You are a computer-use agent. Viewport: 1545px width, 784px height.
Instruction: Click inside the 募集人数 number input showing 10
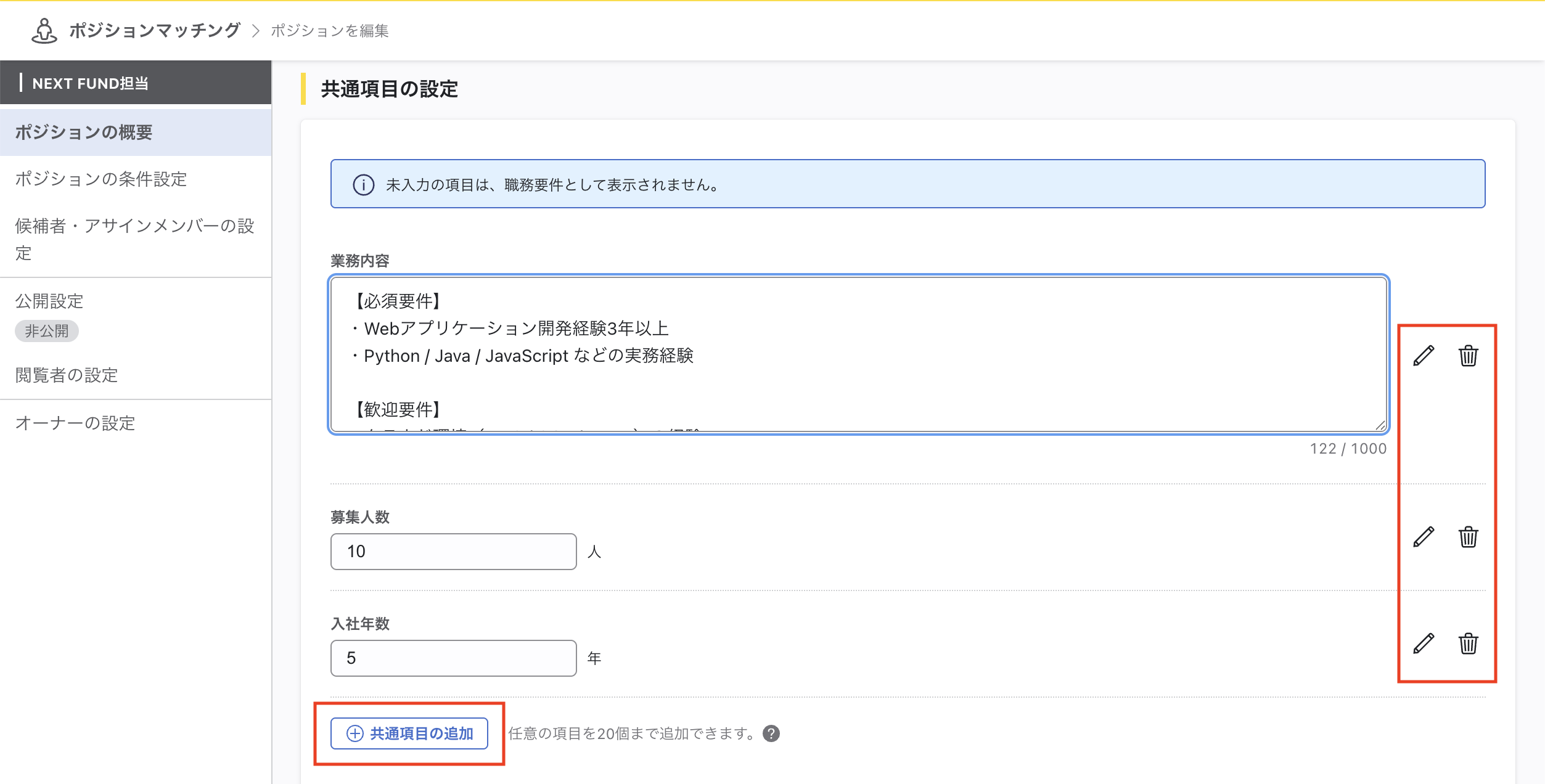[x=453, y=551]
